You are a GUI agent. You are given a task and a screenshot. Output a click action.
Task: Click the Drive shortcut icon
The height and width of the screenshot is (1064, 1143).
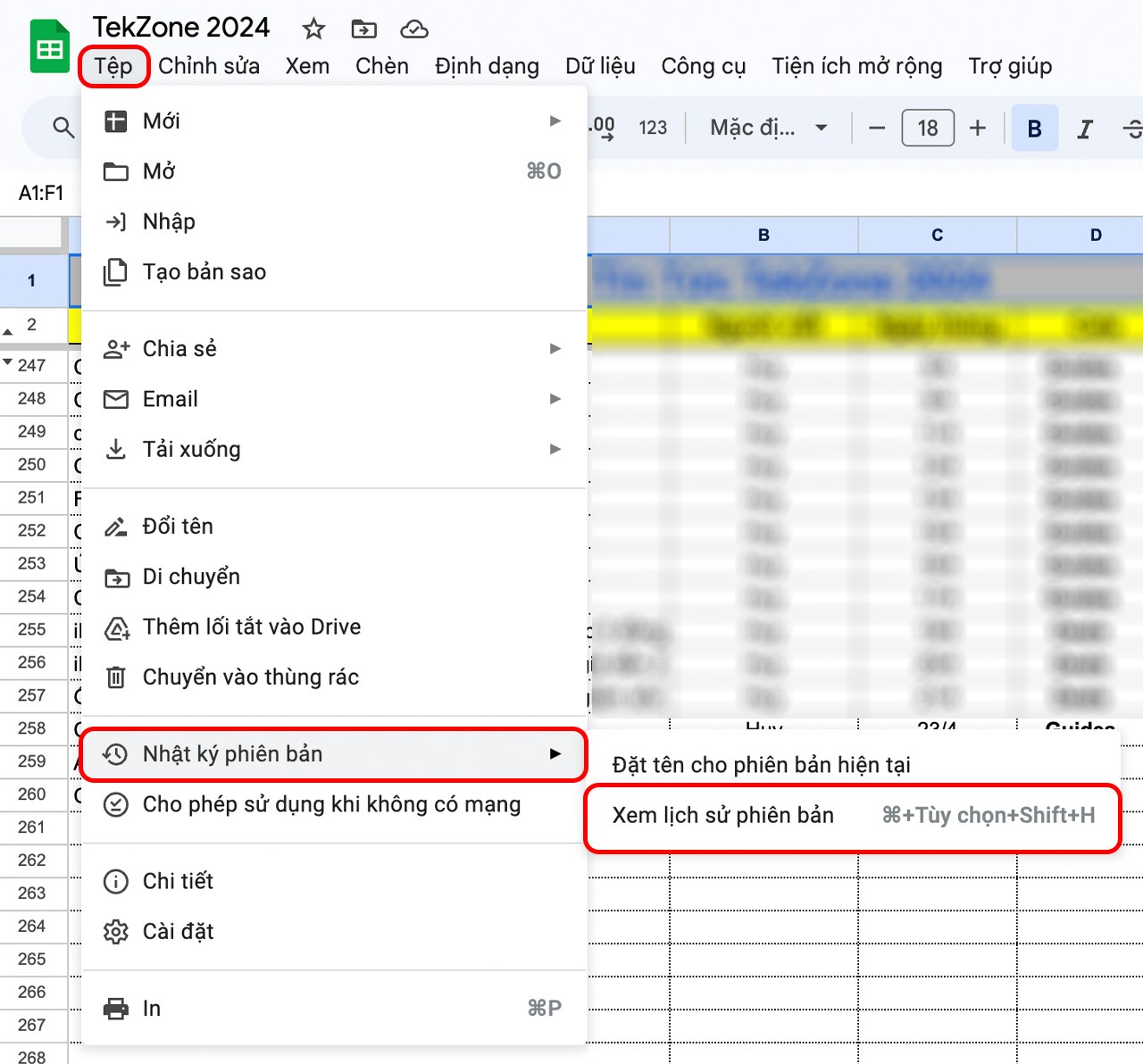[x=117, y=628]
